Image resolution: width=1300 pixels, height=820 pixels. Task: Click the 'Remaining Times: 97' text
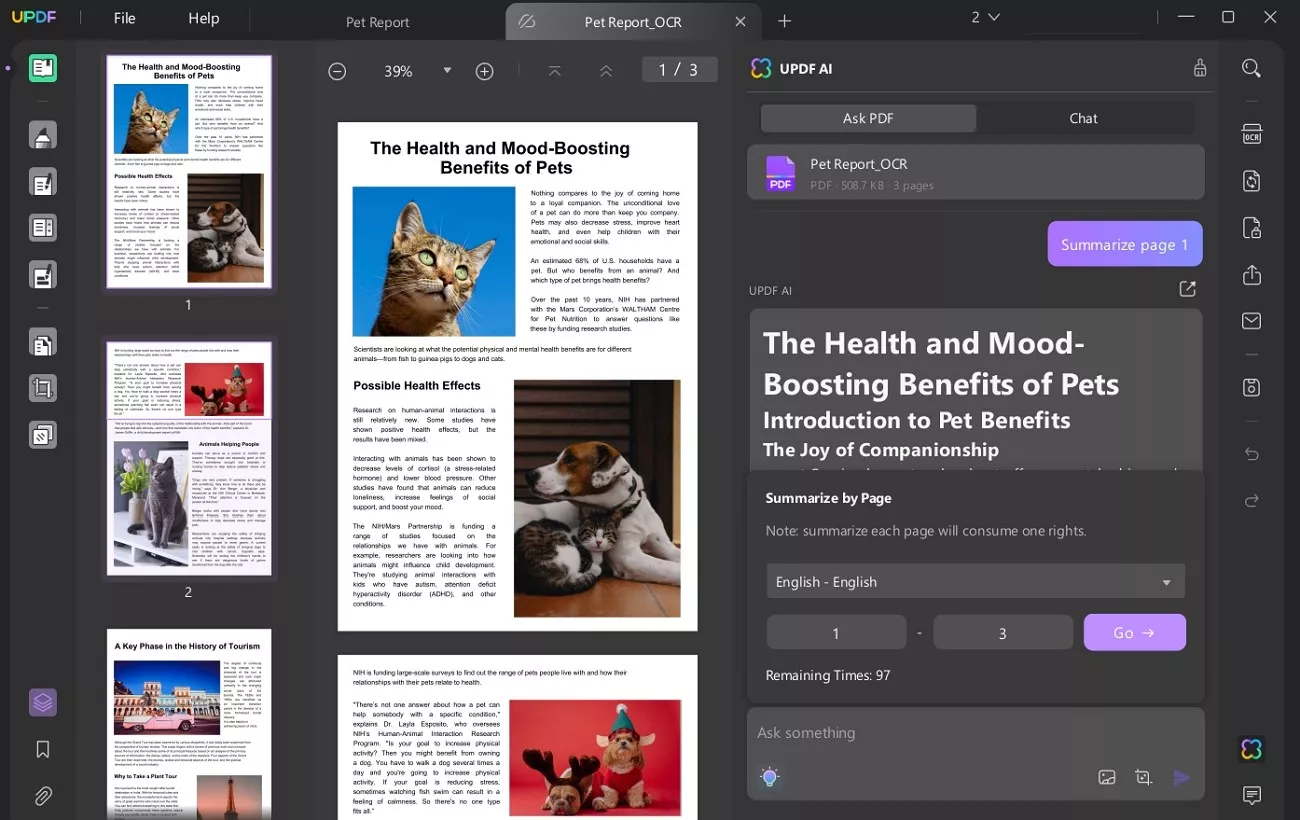coord(827,675)
